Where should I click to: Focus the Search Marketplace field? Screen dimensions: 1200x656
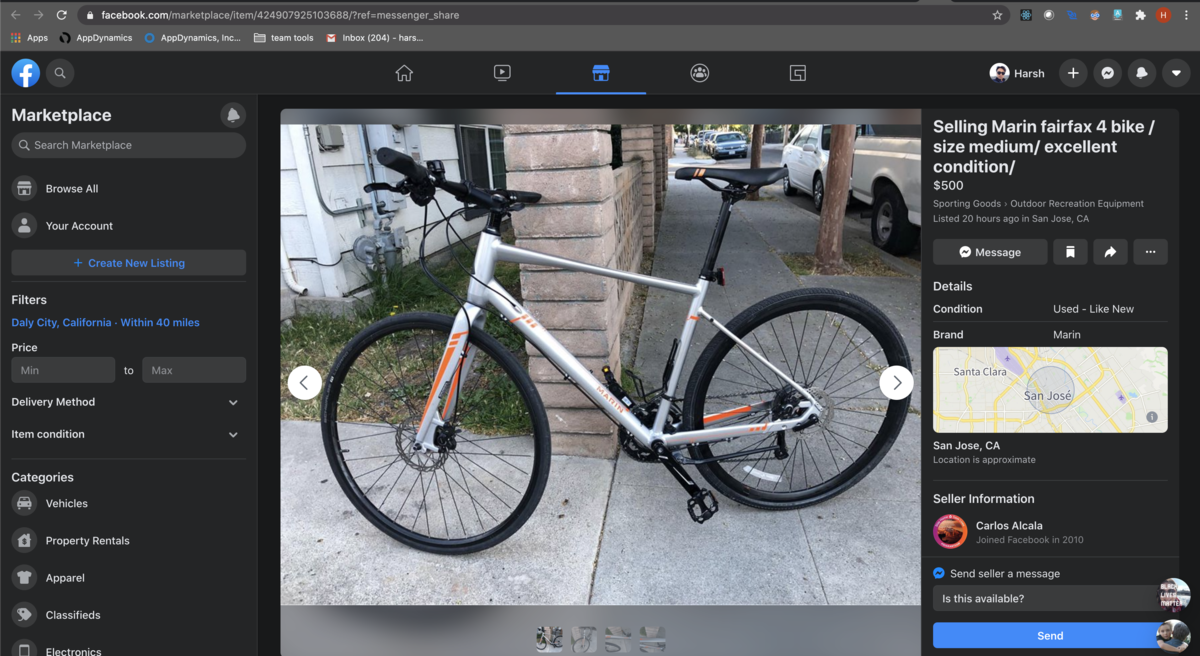128,145
